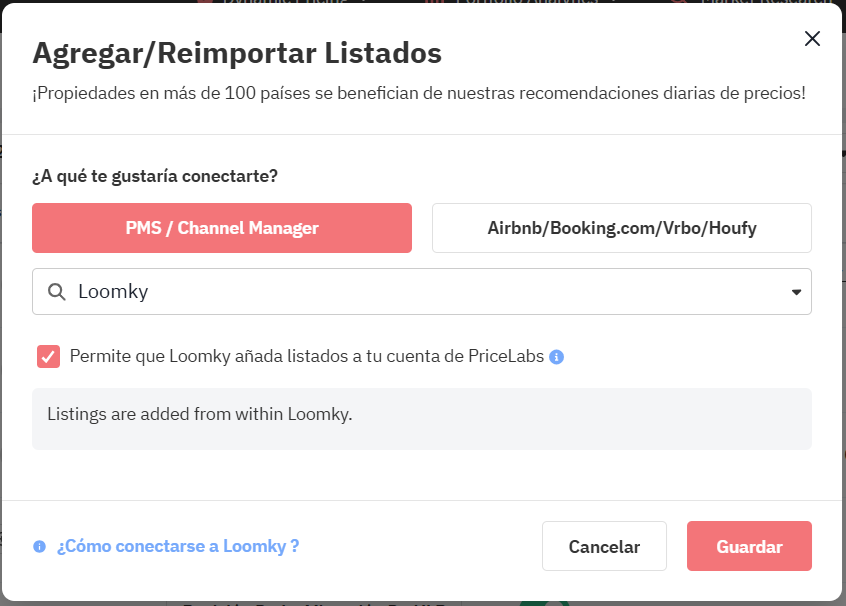Open the PMS selector combo box
This screenshot has width=846, height=606.
422,291
